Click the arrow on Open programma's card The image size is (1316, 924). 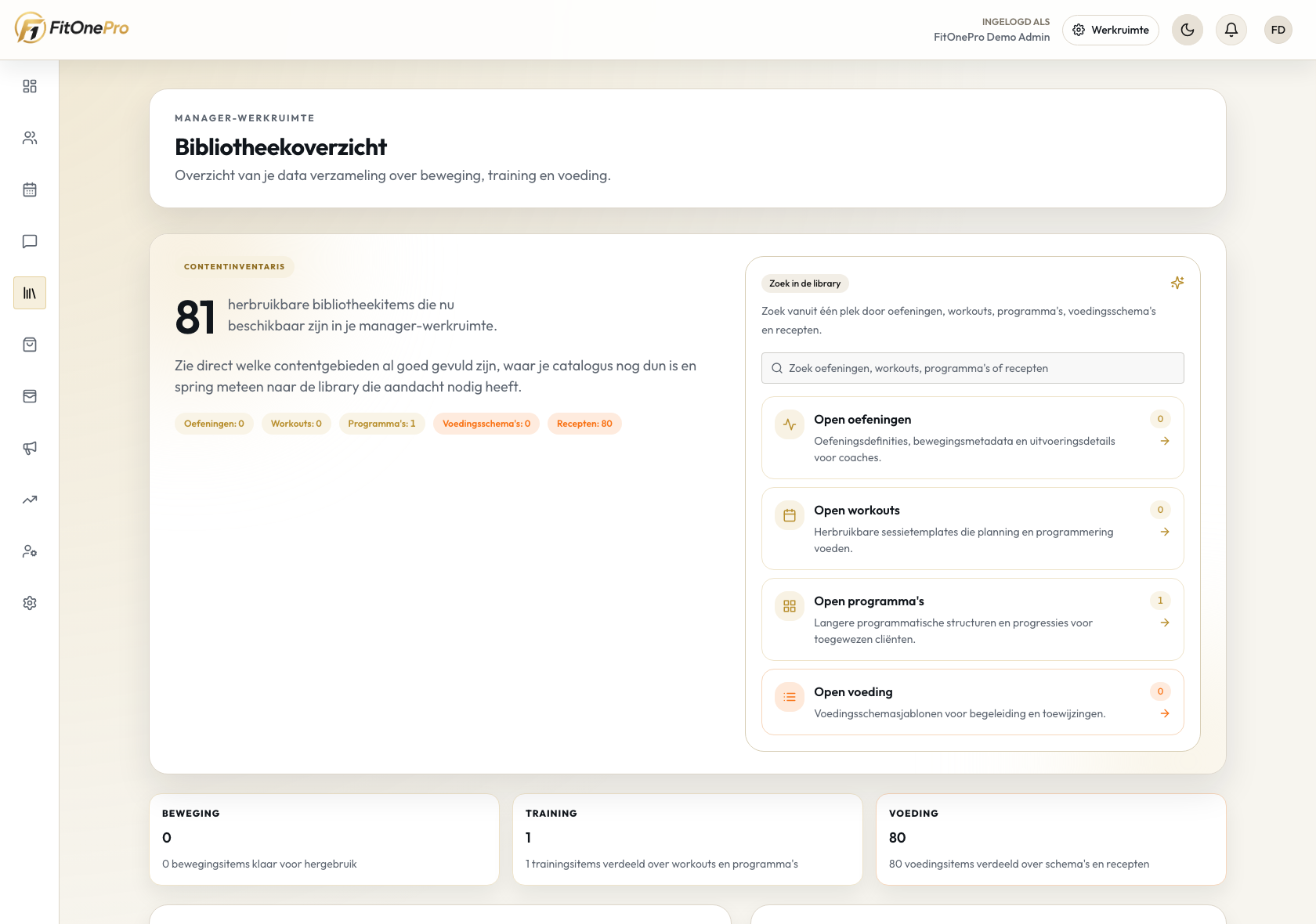coord(1165,623)
